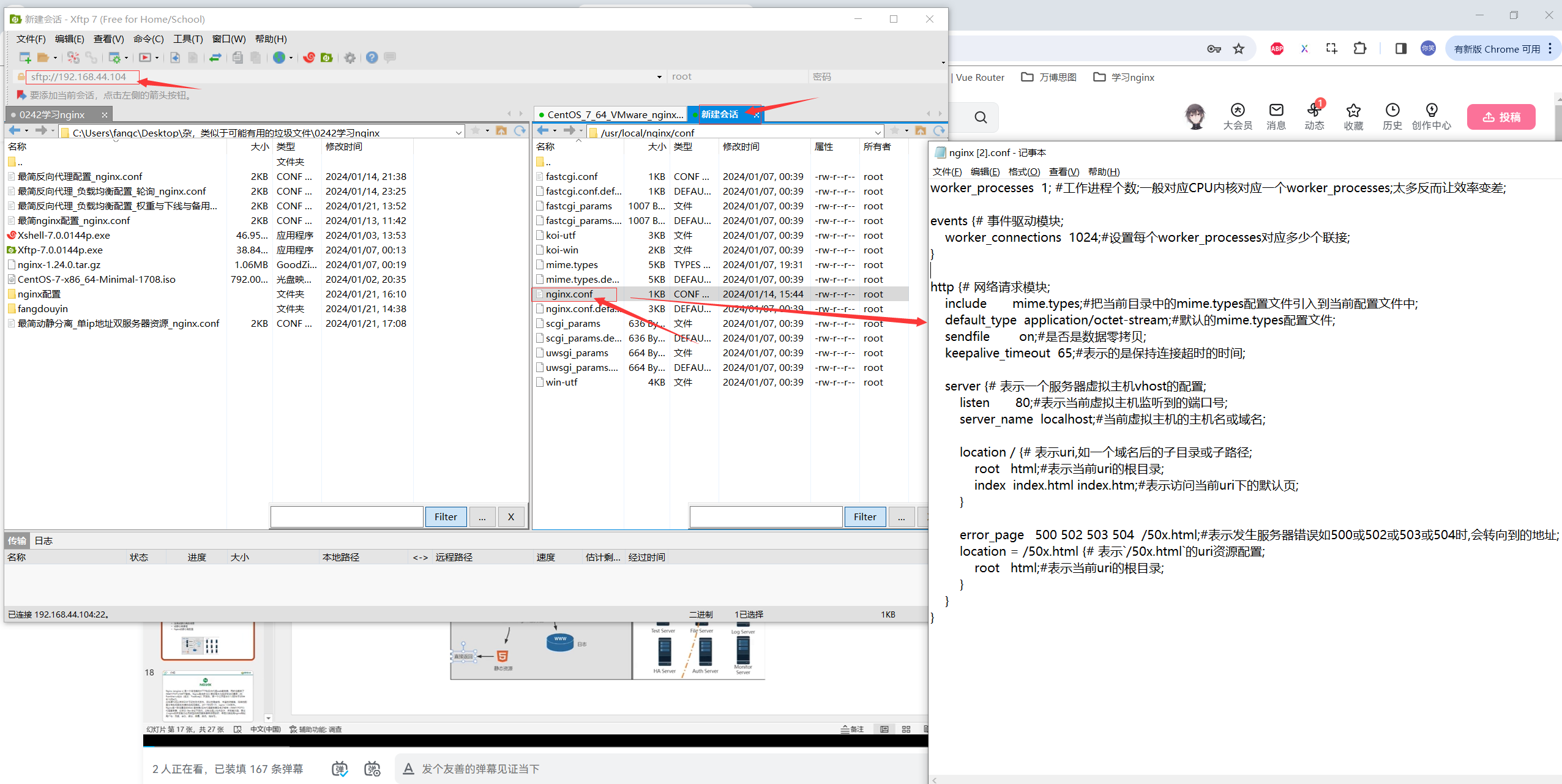This screenshot has height=784, width=1562.
Task: Click the add-session flag arrow icon
Action: click(x=21, y=95)
